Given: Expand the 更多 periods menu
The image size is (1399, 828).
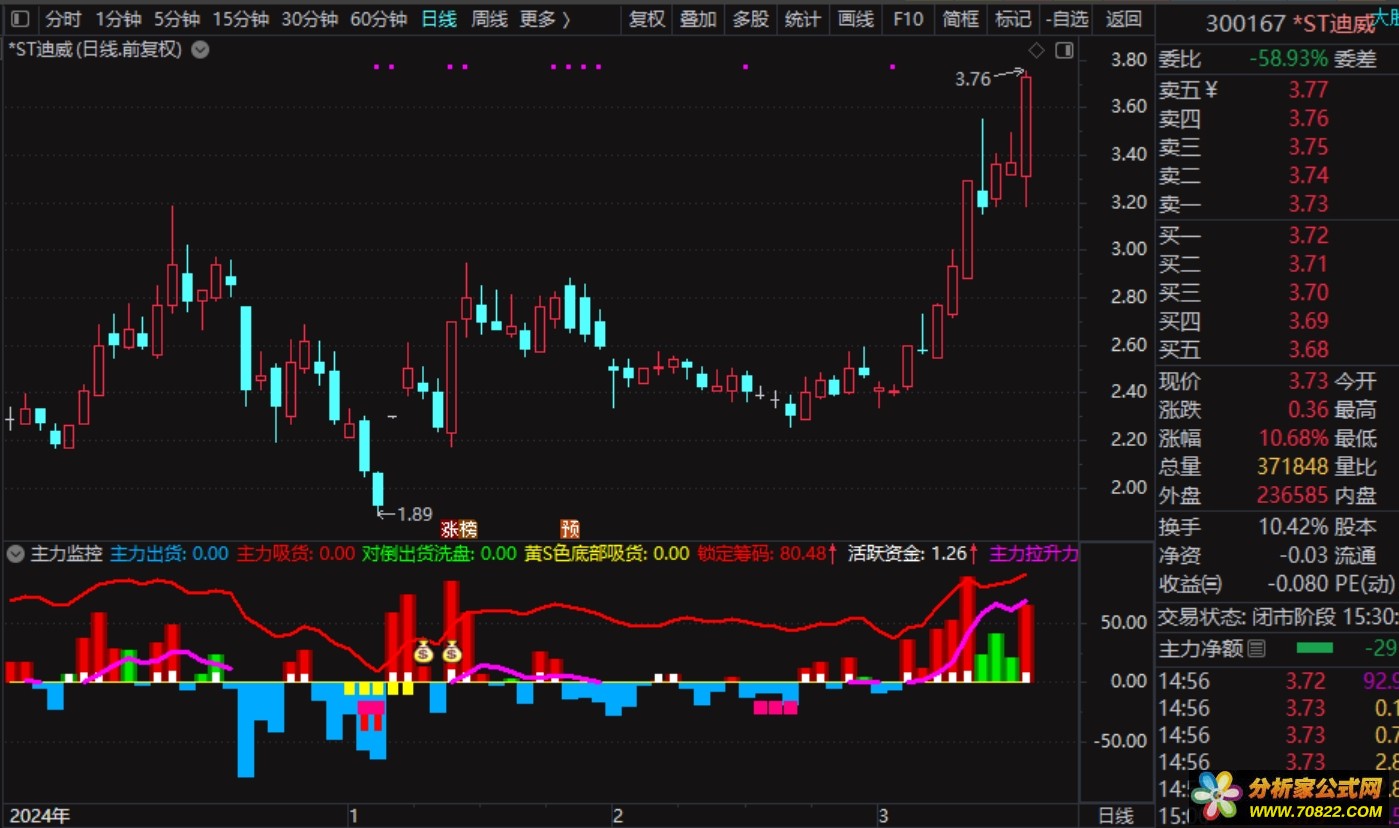Looking at the screenshot, I should 545,19.
